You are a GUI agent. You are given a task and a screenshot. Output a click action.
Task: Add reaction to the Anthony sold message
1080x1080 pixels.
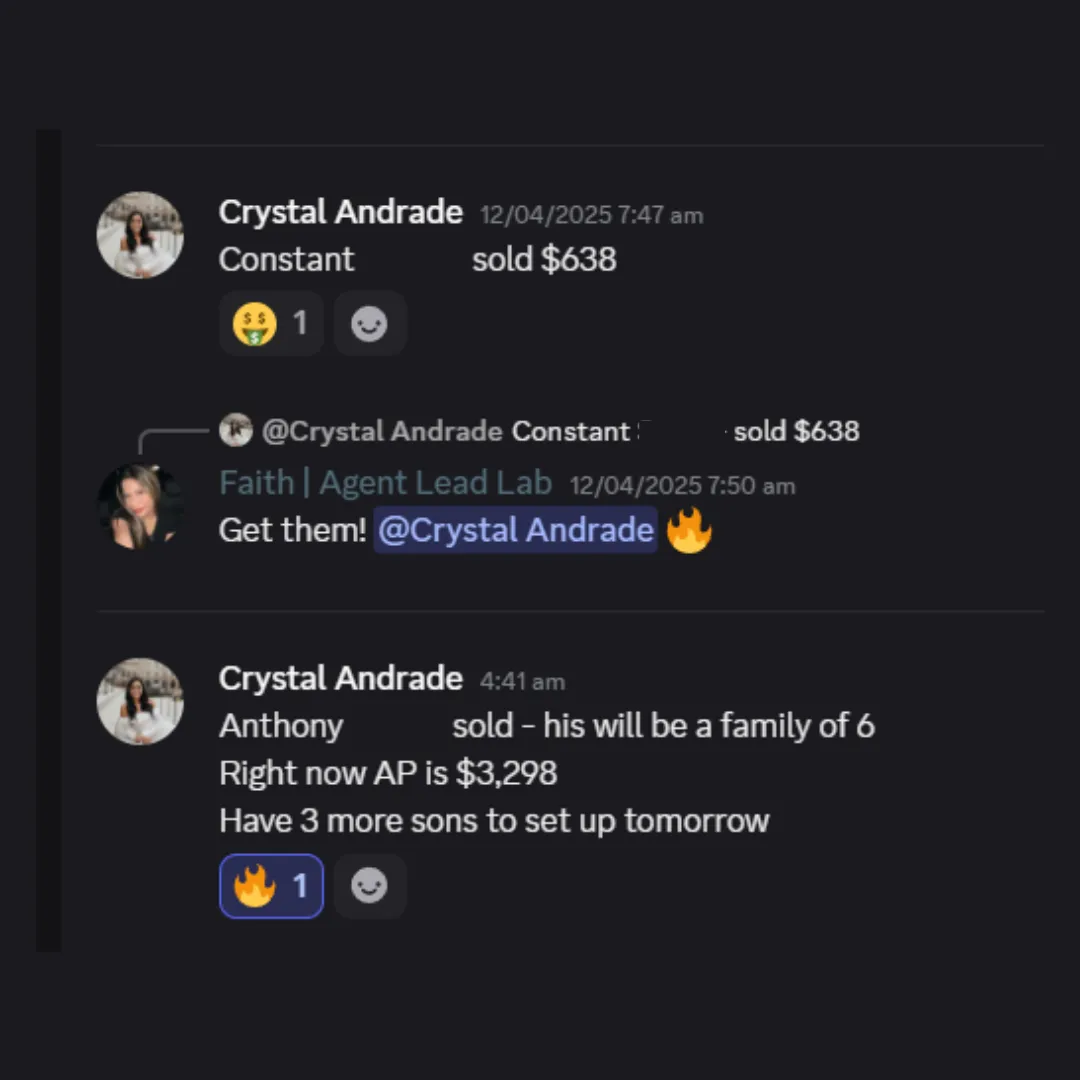pos(370,886)
